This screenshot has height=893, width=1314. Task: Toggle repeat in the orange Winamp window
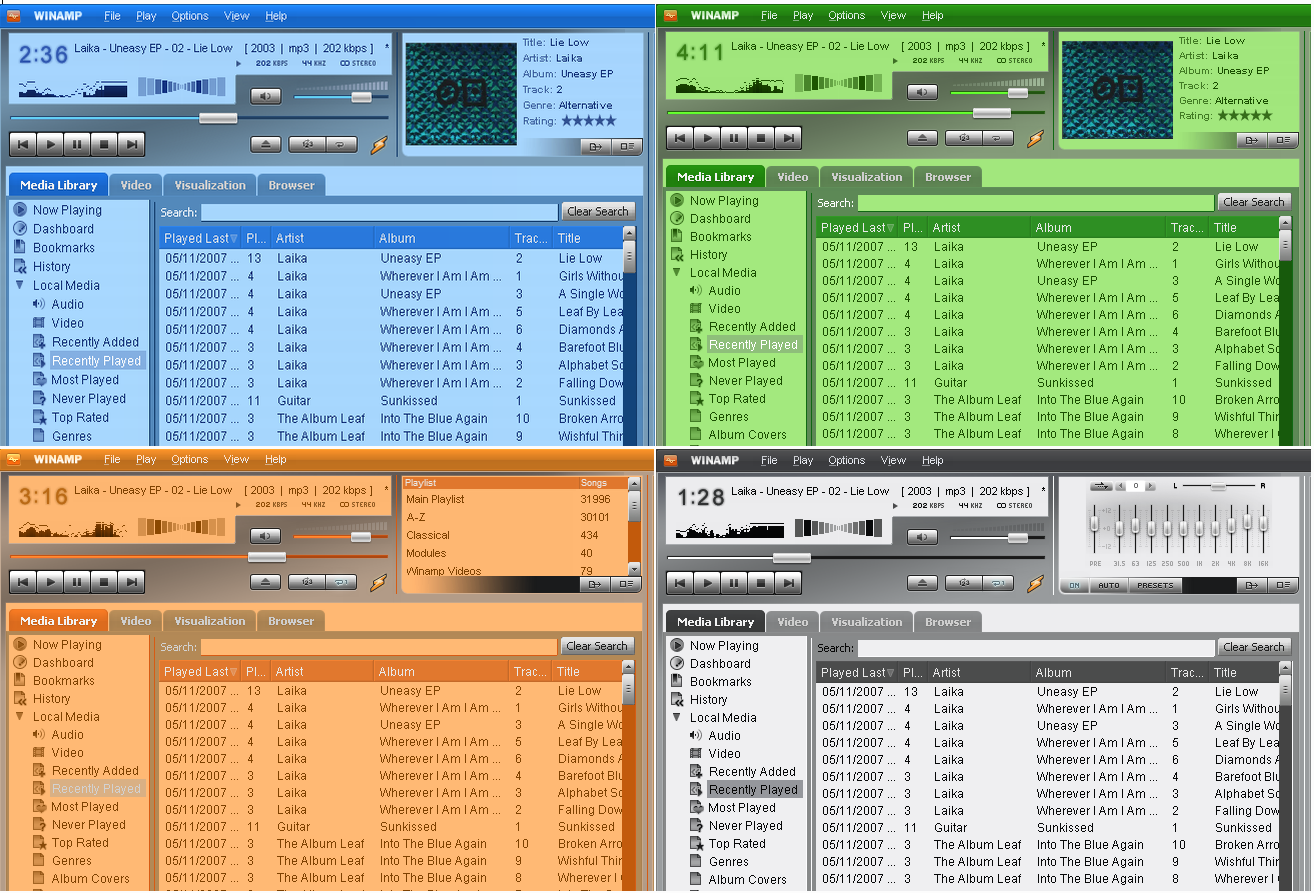tap(341, 581)
